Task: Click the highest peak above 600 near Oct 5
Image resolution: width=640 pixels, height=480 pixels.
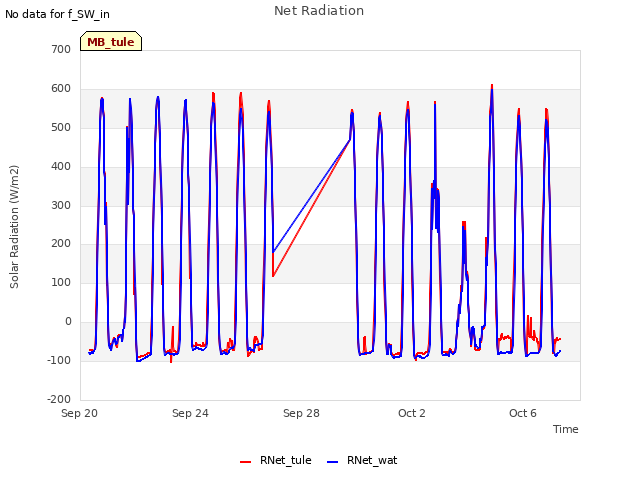Action: (x=492, y=85)
